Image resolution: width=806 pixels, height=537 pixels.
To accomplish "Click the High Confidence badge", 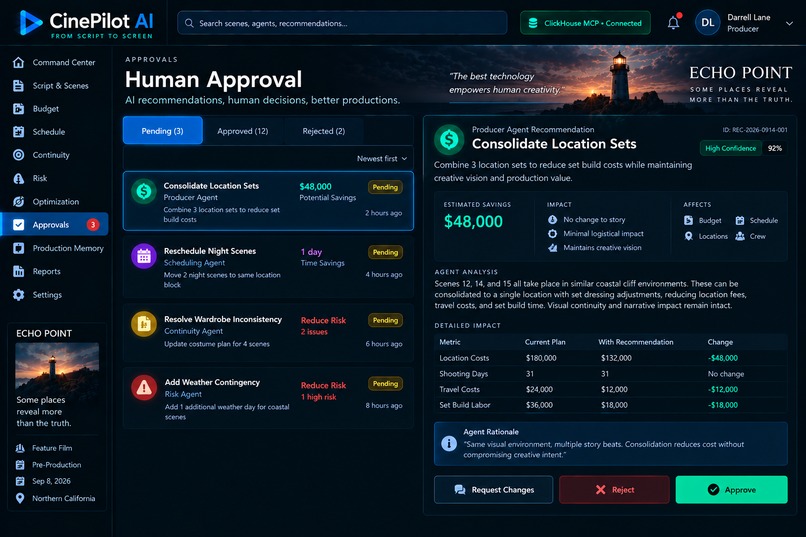I will (730, 148).
